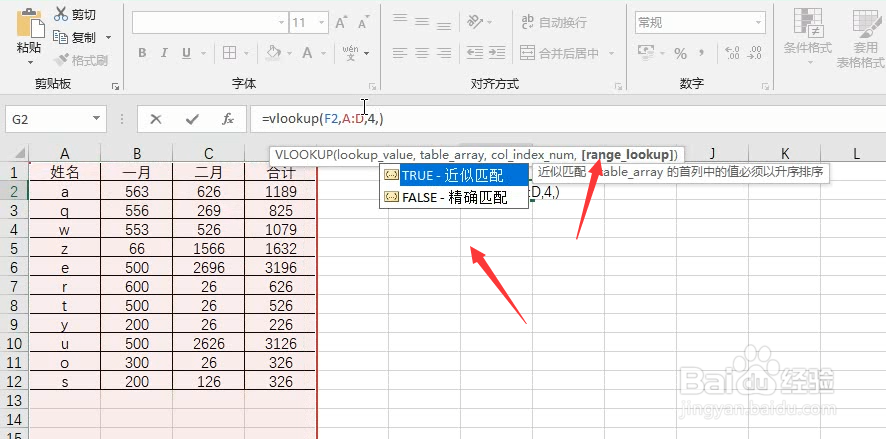Click decrease indent icon
The image size is (886, 439).
click(475, 53)
